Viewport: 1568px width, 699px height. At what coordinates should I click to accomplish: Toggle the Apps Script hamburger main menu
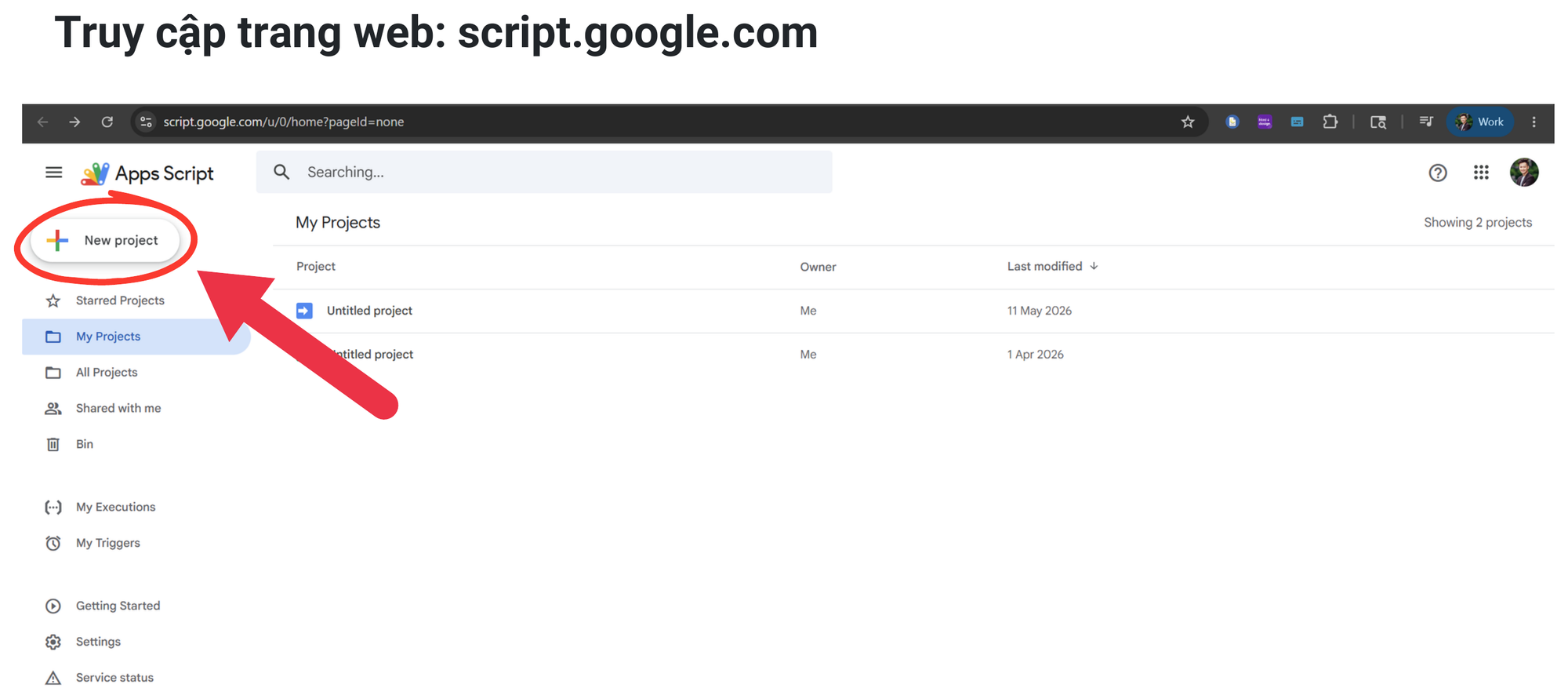click(53, 173)
